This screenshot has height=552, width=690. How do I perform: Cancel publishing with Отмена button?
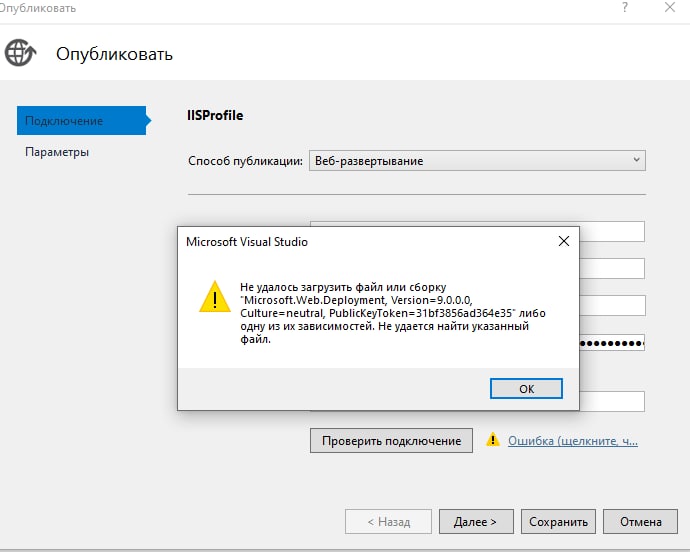[640, 522]
